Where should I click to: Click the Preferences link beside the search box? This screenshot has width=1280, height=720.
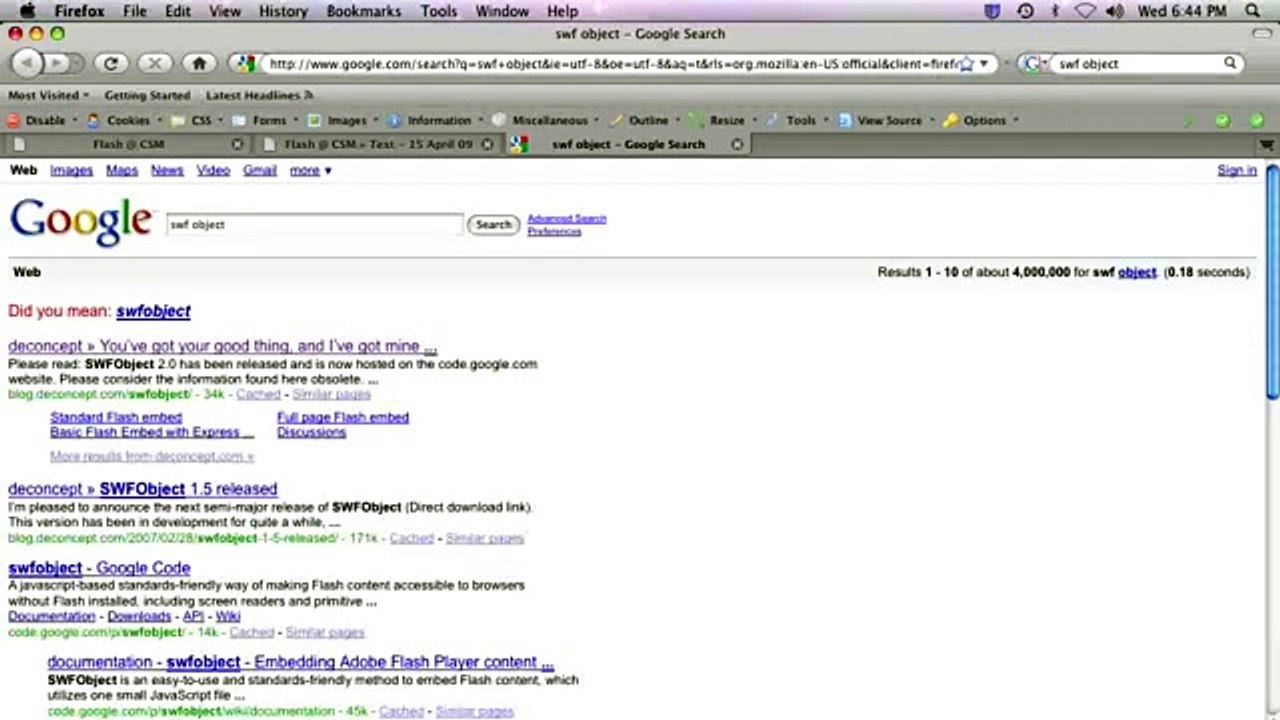(554, 232)
